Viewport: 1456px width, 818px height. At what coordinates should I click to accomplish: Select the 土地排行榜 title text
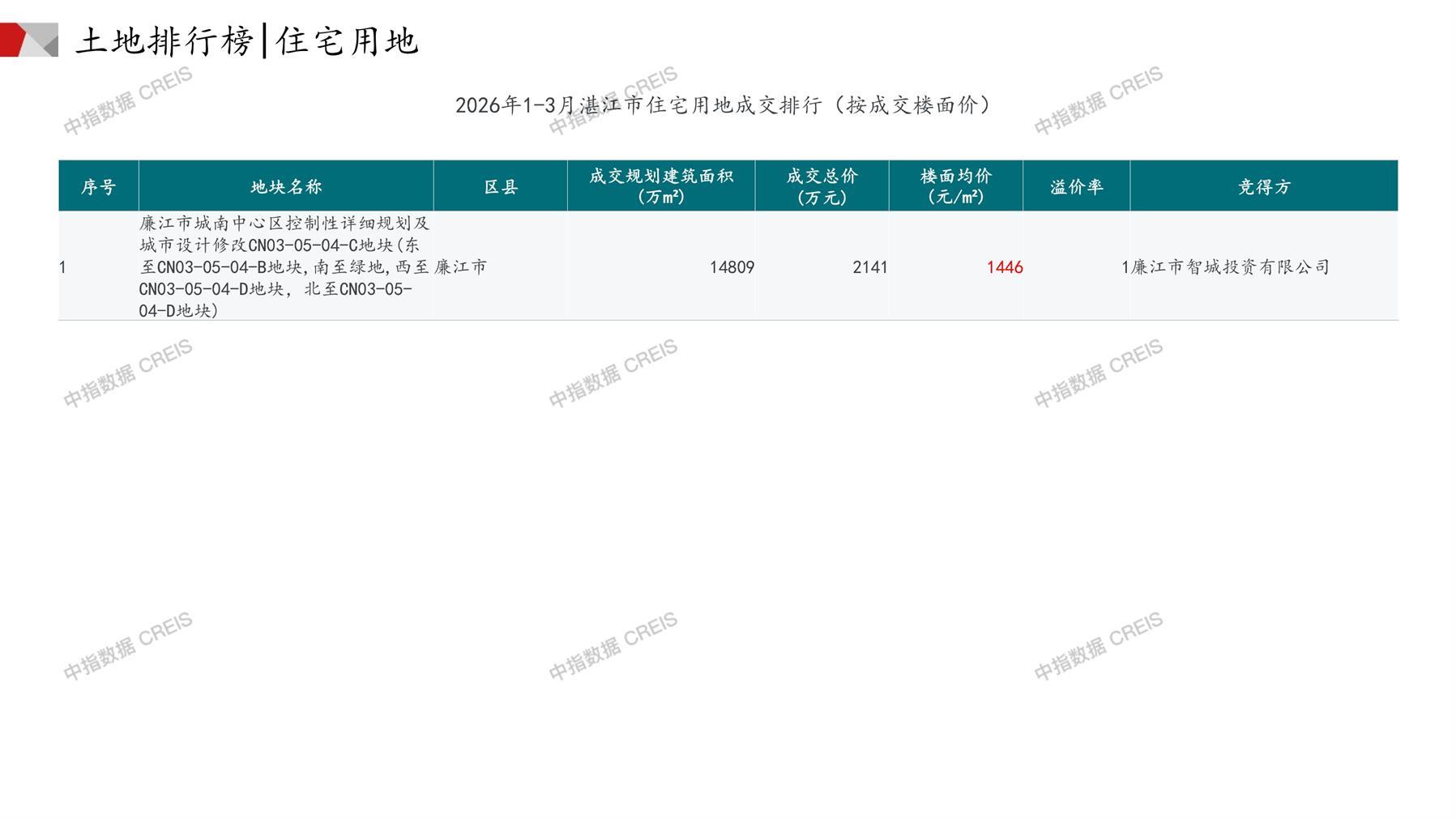click(x=164, y=40)
